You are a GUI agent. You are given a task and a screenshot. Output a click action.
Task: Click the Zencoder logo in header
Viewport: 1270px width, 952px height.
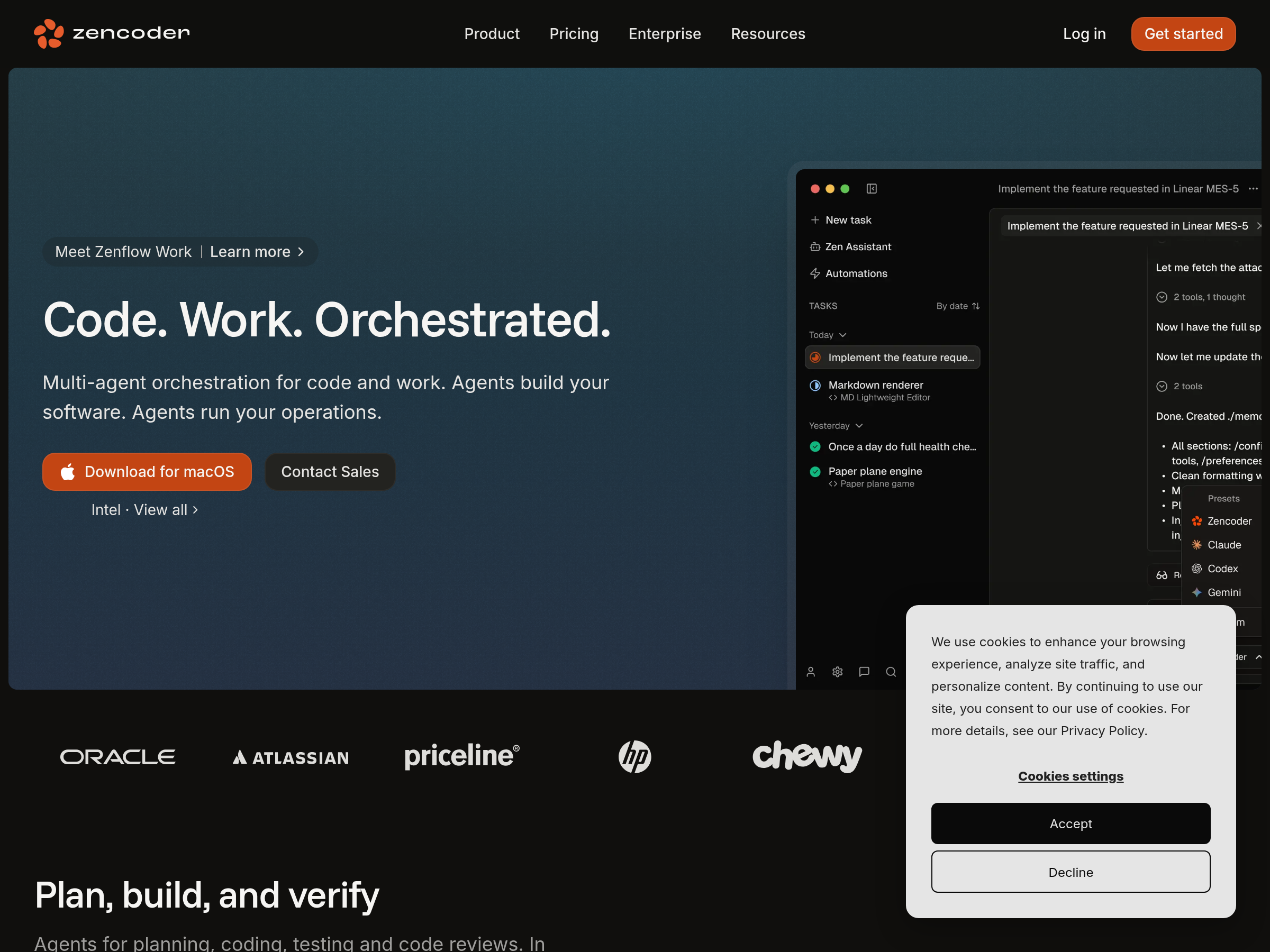[112, 33]
